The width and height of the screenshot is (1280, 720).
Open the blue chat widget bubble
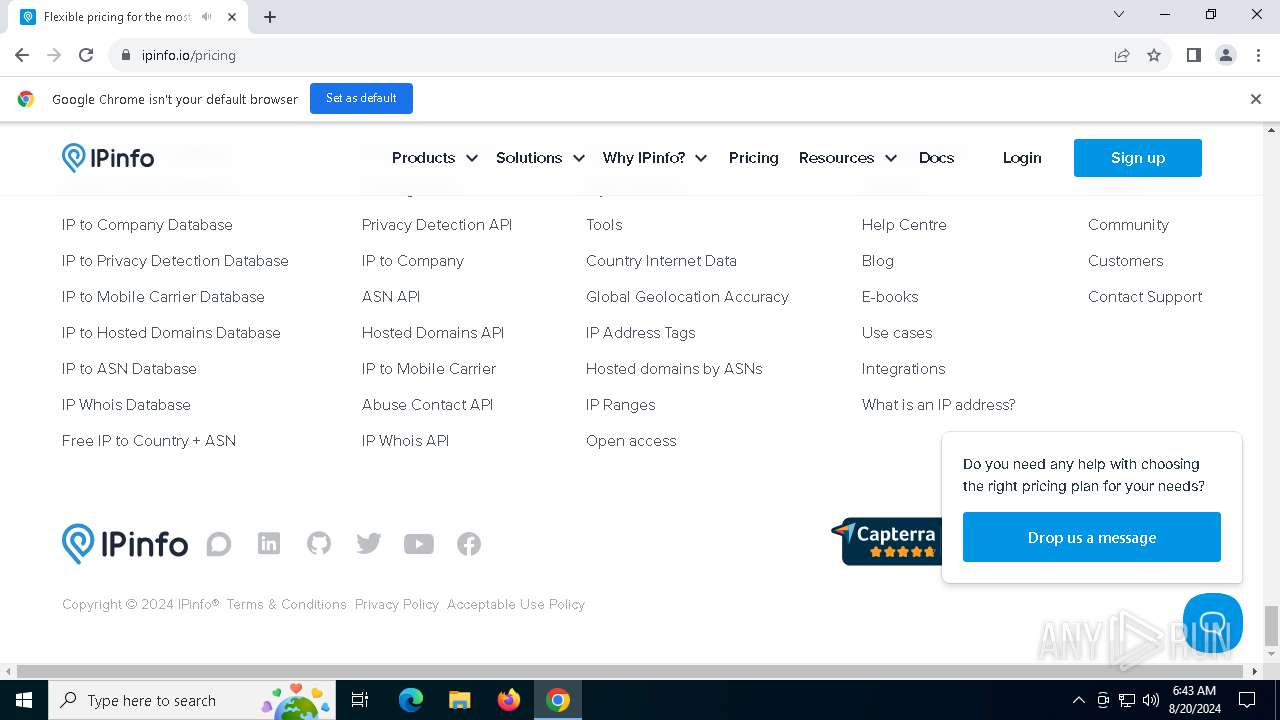1213,623
